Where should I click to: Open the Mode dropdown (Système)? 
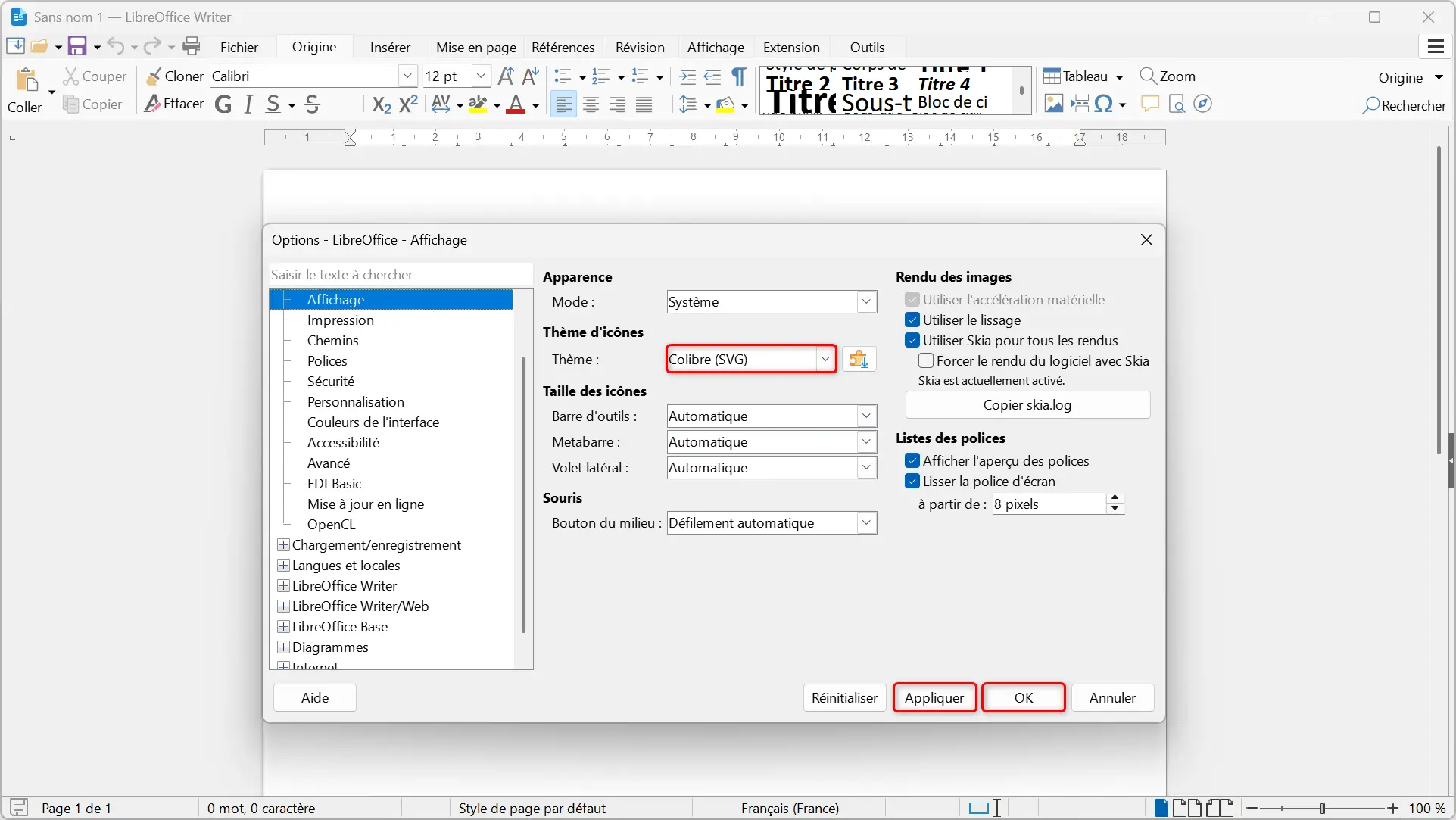(772, 301)
